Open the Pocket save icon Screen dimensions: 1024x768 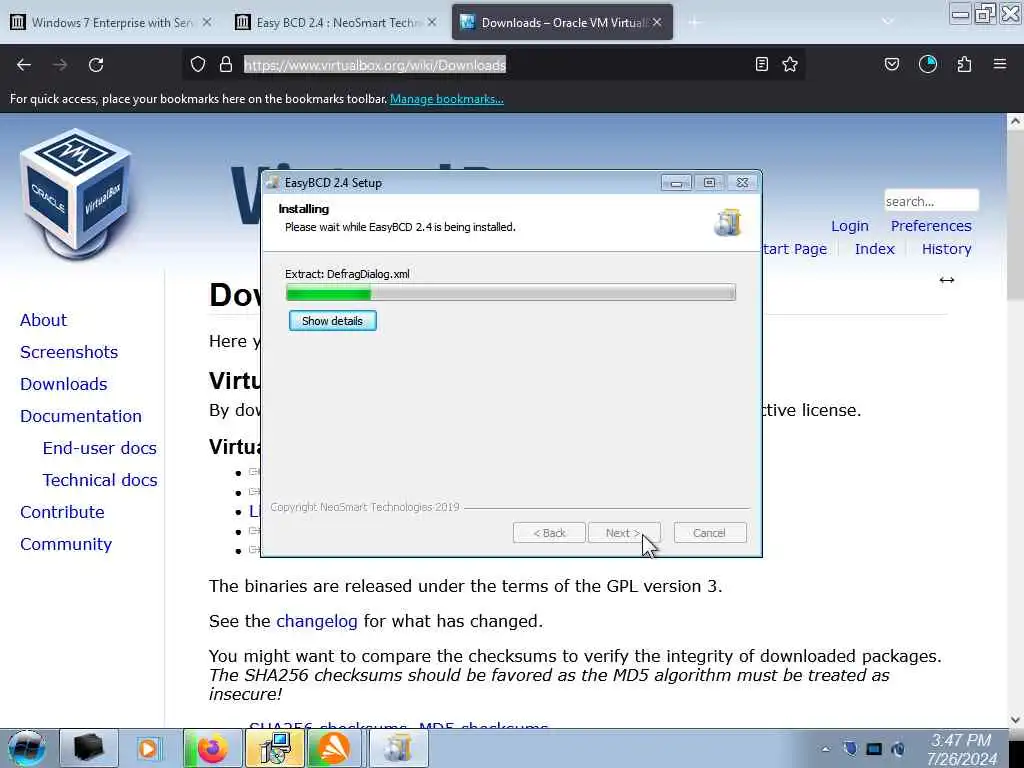click(x=892, y=64)
